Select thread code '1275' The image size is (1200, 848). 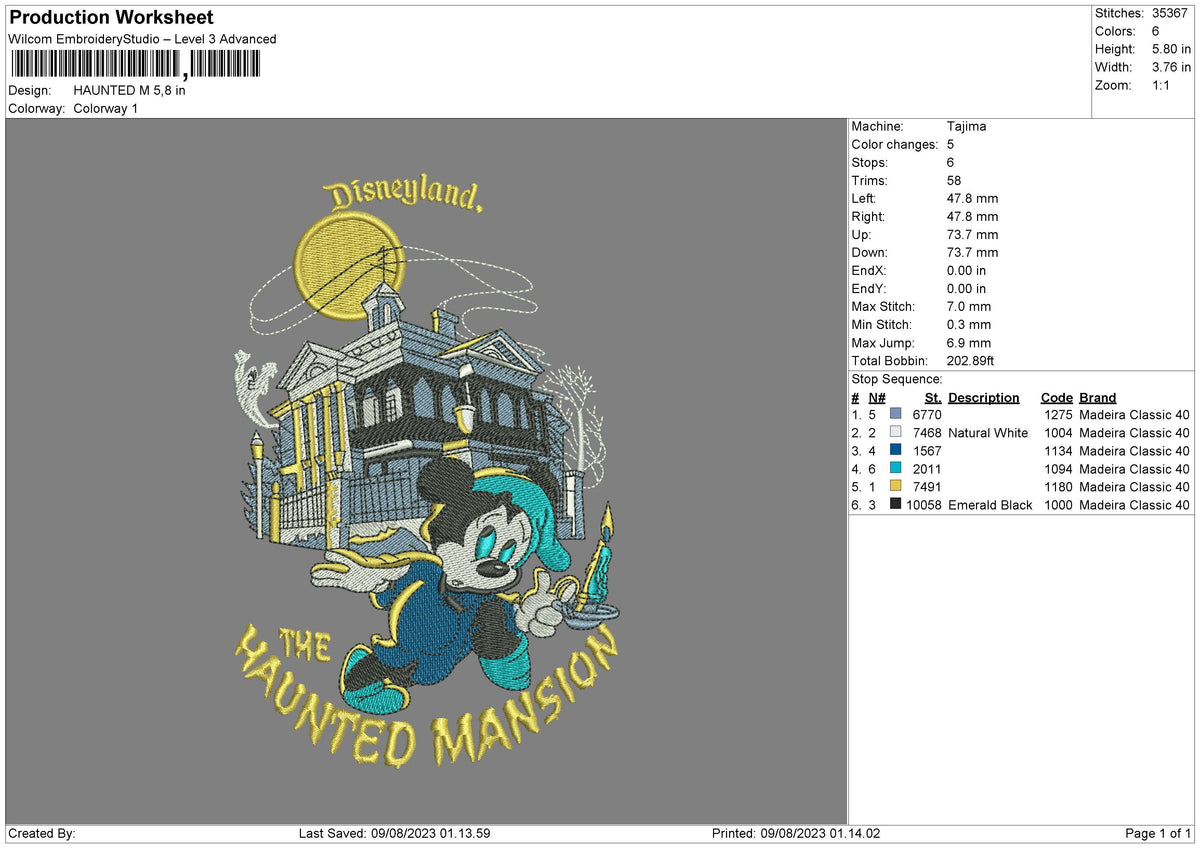pos(1059,415)
